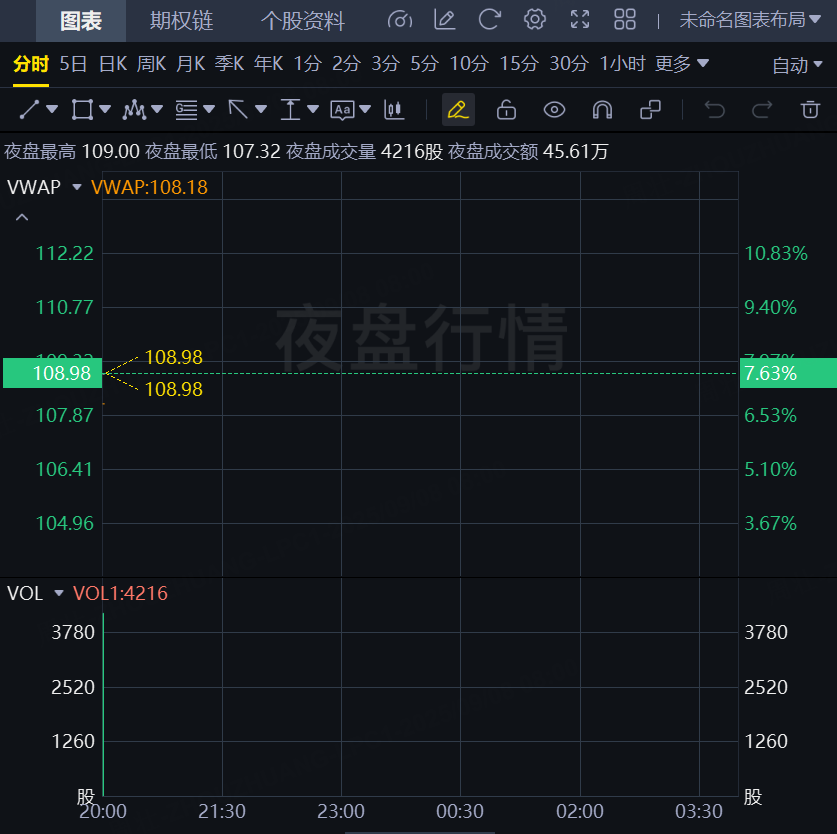Open the VWAP indicator dropdown

(x=76, y=187)
